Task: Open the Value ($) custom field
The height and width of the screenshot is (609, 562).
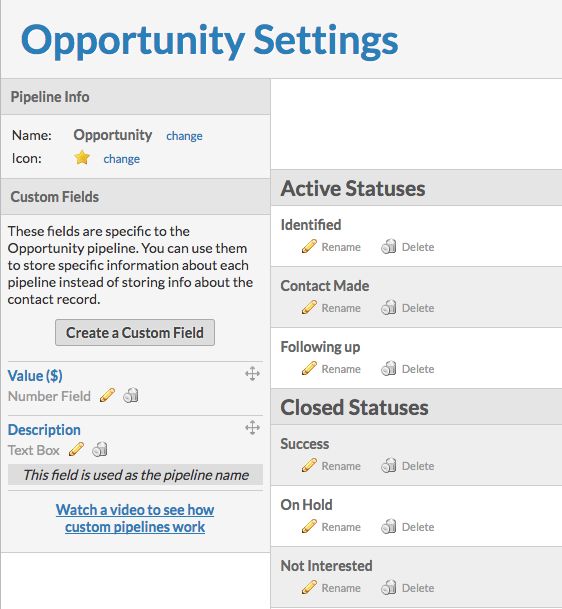Action: click(x=35, y=376)
